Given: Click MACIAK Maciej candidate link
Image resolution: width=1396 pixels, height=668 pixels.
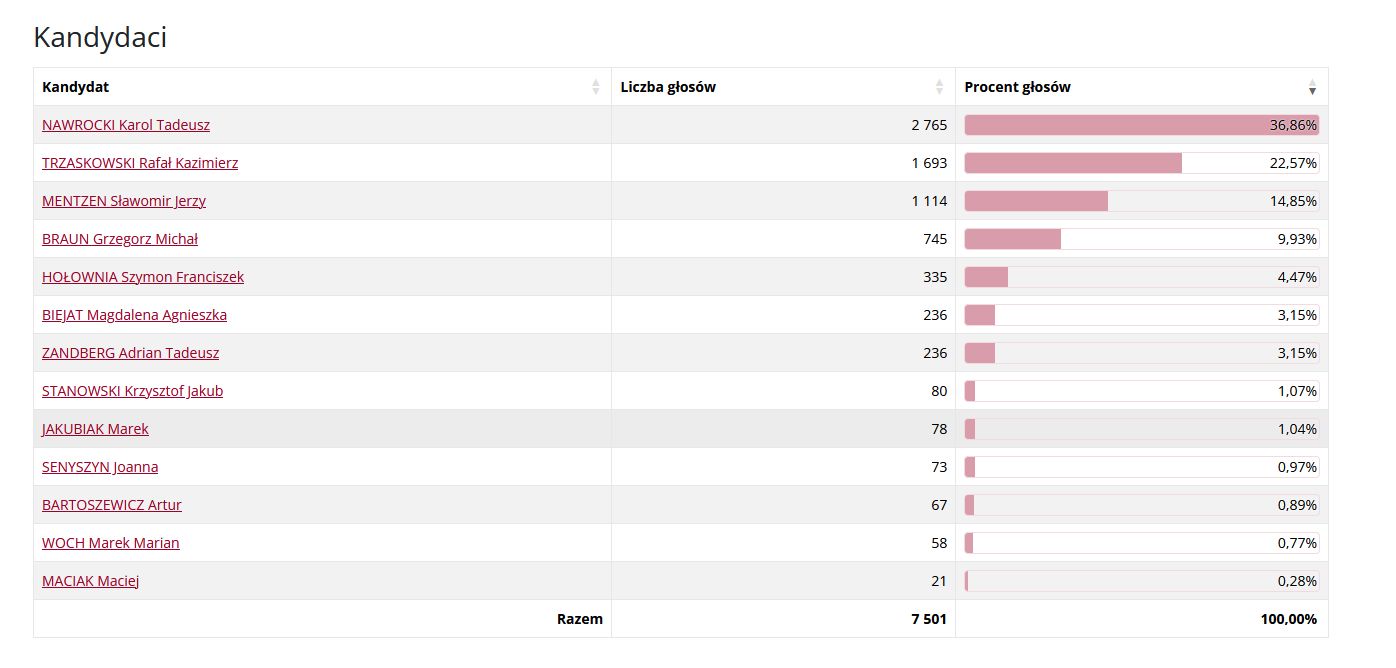Looking at the screenshot, I should [90, 581].
